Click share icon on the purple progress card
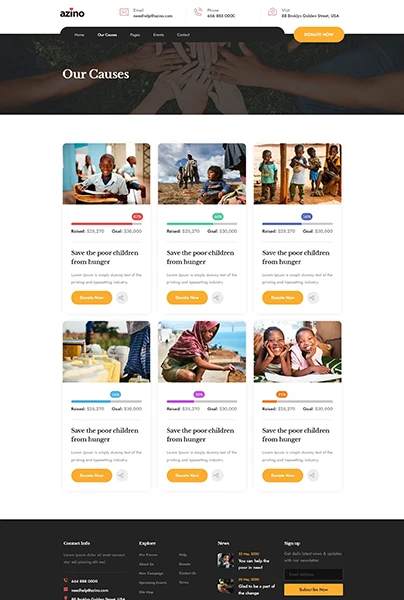The width and height of the screenshot is (404, 600). click(217, 475)
